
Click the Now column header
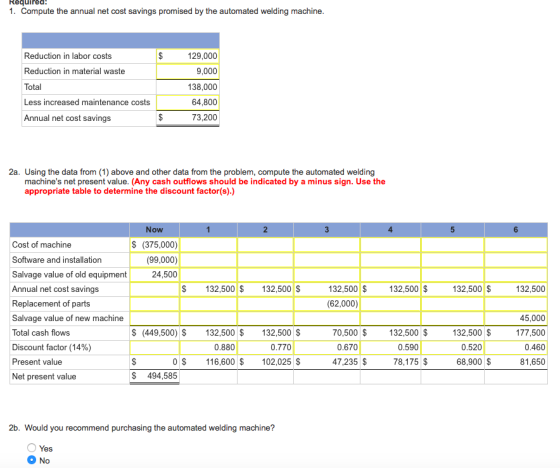(154, 230)
